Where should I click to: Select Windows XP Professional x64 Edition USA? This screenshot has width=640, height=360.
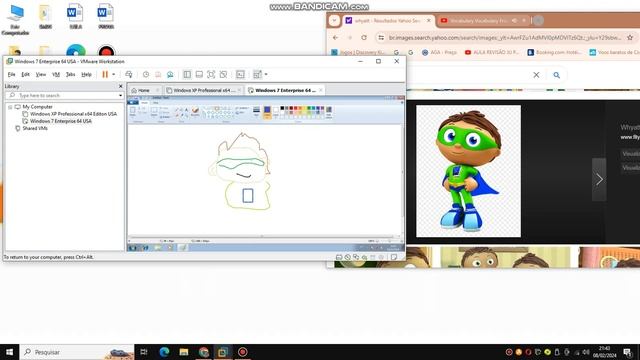tap(73, 114)
